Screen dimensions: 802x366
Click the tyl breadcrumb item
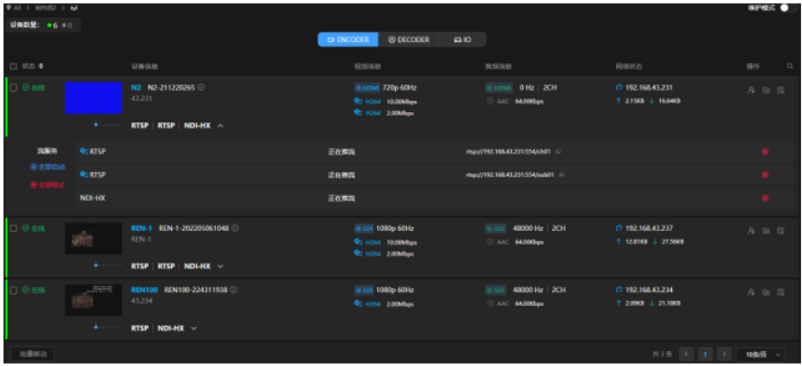click(x=73, y=8)
